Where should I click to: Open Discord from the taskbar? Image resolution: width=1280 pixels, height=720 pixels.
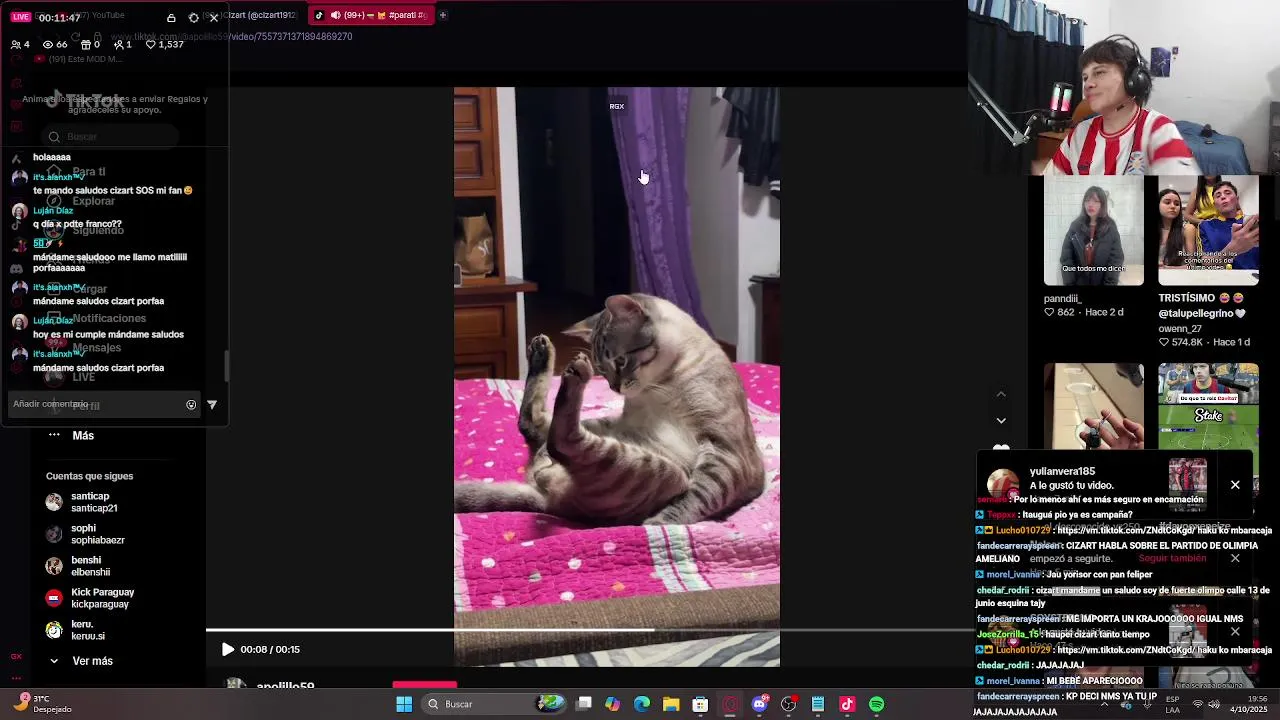click(759, 704)
